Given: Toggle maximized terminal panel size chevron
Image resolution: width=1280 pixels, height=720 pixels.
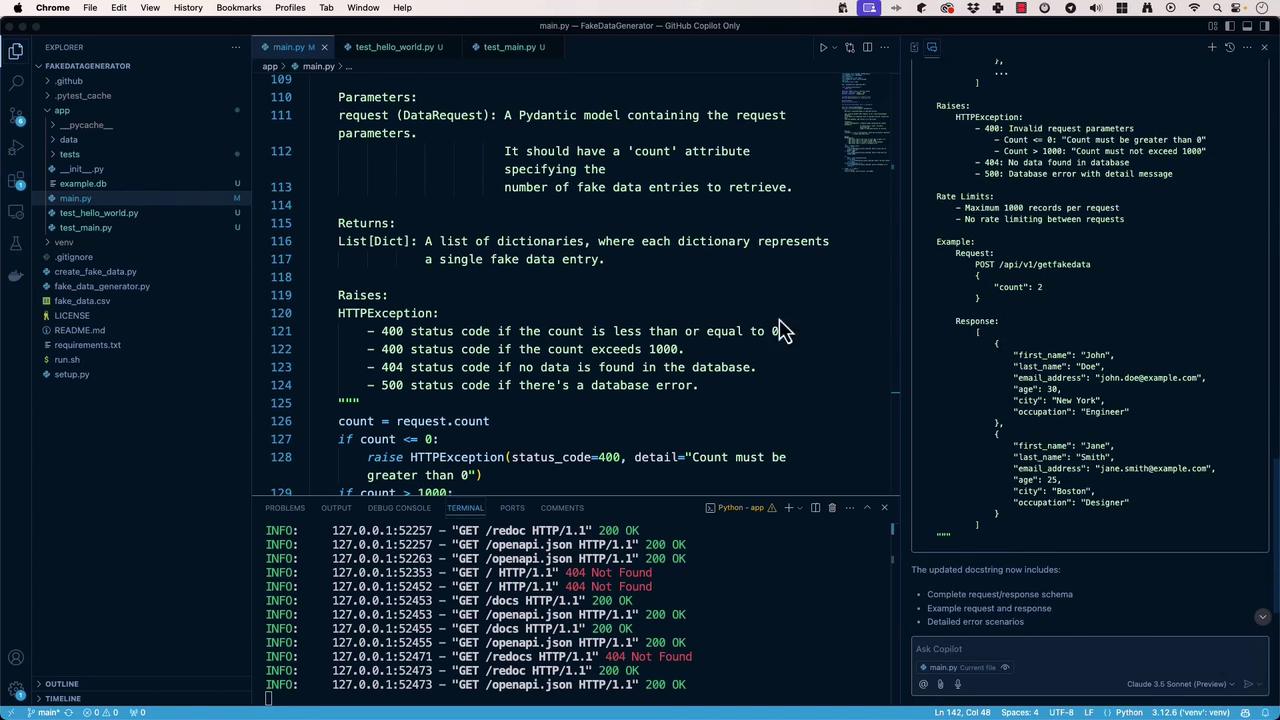Looking at the screenshot, I should point(867,508).
